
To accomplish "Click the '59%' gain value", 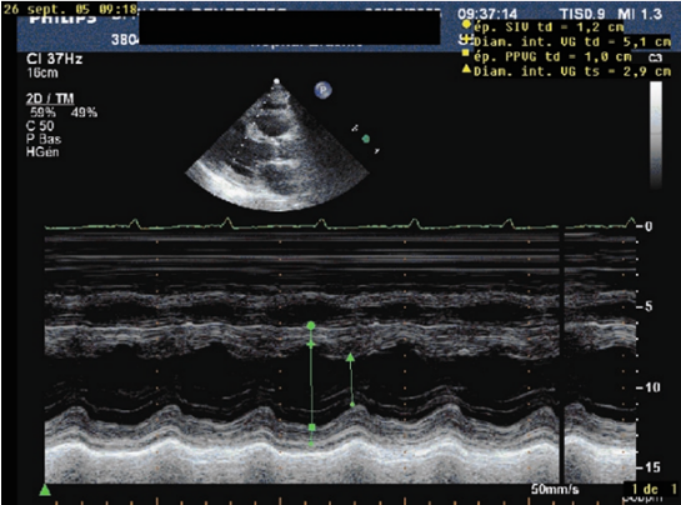I will tap(43, 113).
